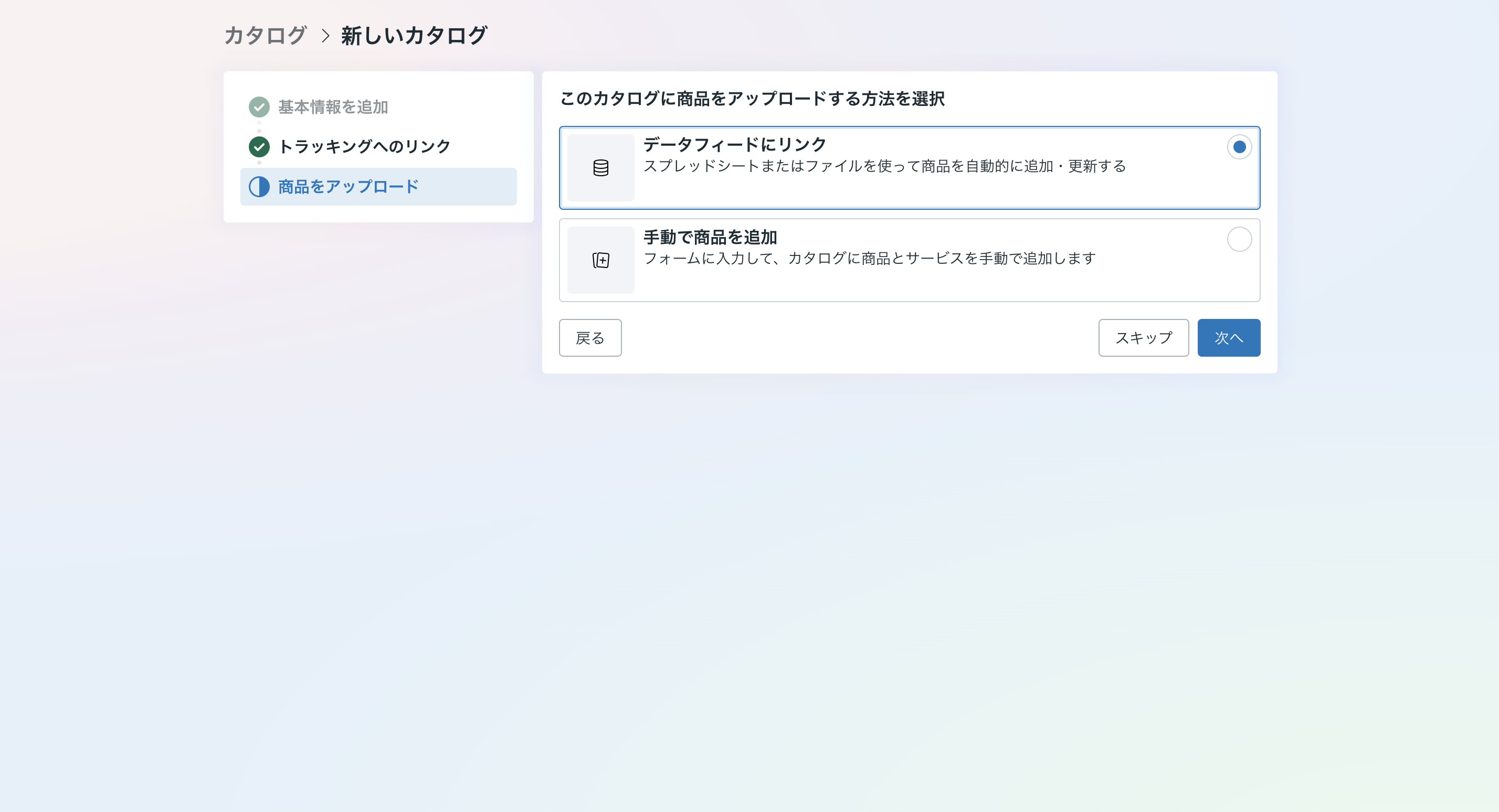The image size is (1499, 812).
Task: Click the blue 次へ button
Action: click(1228, 337)
